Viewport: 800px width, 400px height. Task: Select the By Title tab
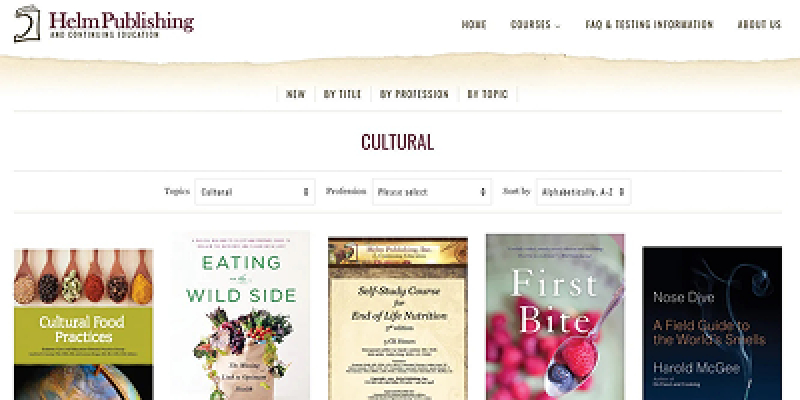point(342,94)
